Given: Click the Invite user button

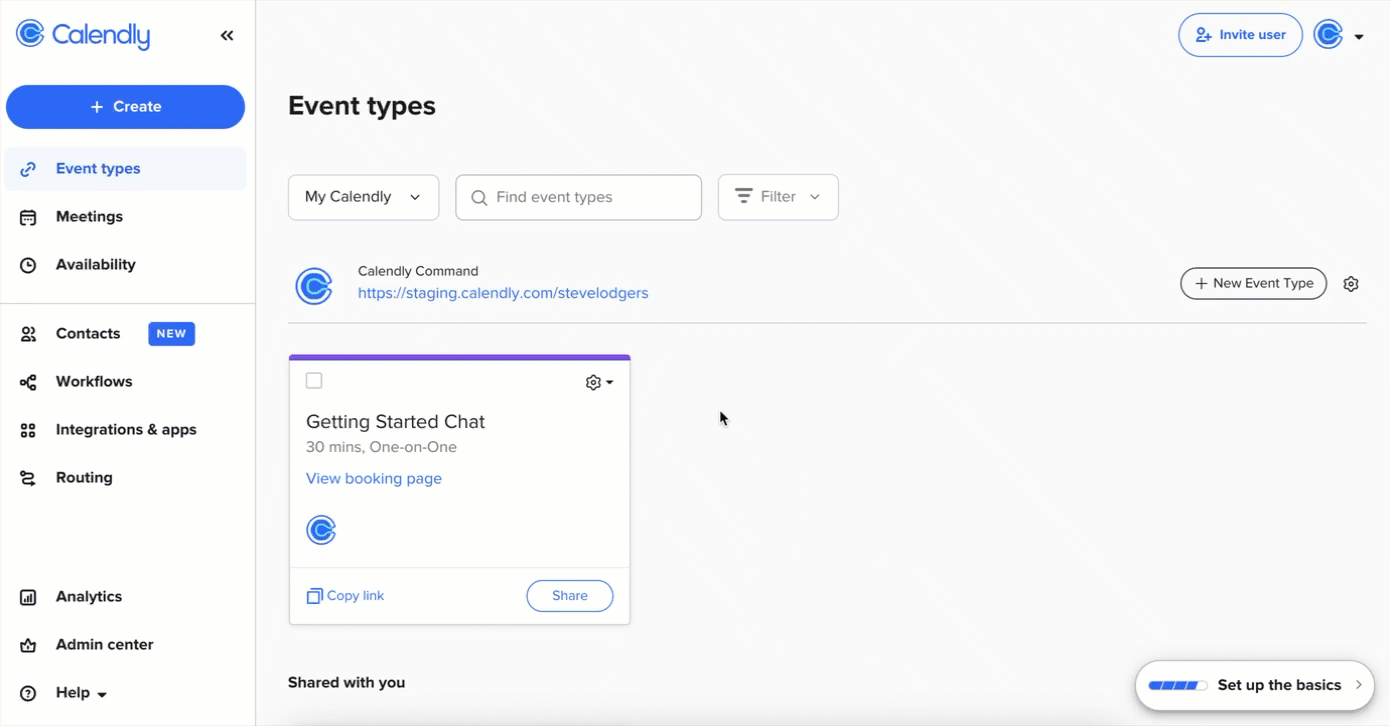Looking at the screenshot, I should click(1240, 34).
